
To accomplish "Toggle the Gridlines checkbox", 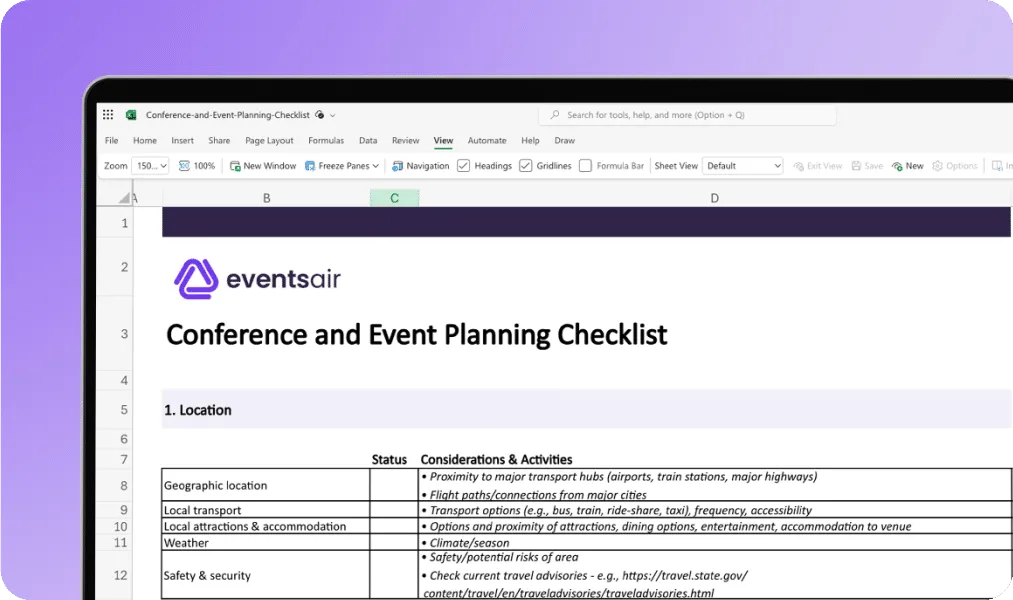I will 525,166.
